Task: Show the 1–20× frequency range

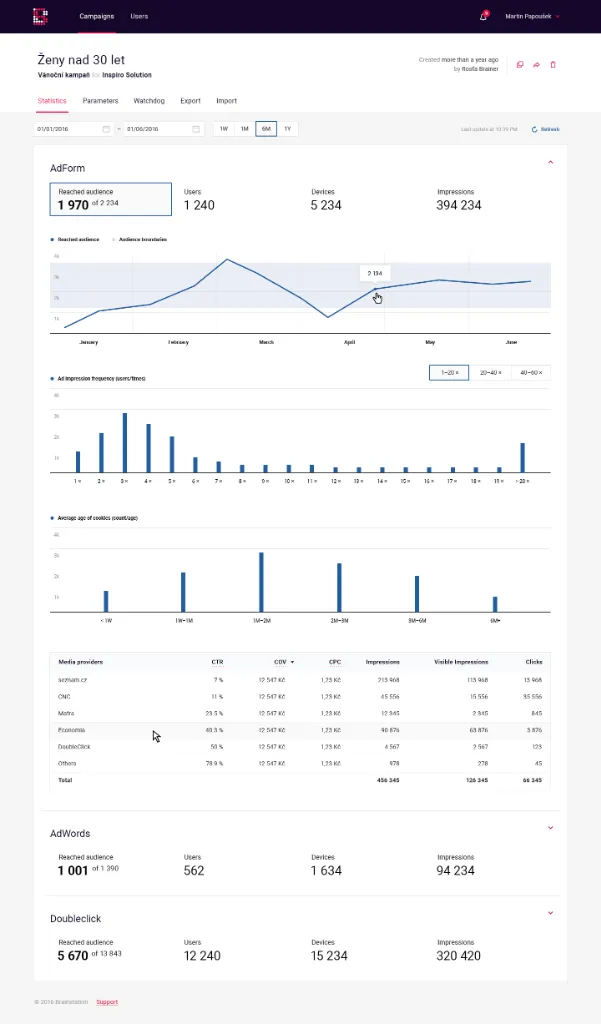Action: pyautogui.click(x=449, y=373)
